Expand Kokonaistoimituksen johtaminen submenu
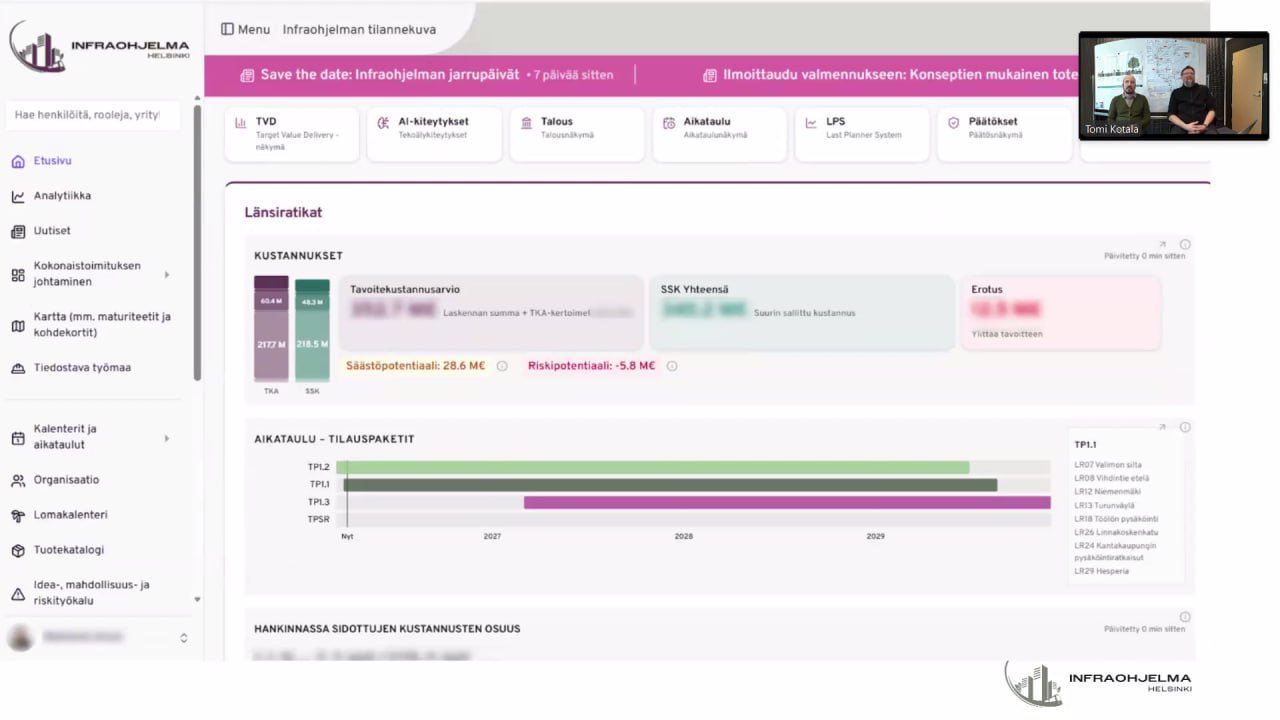 click(167, 274)
